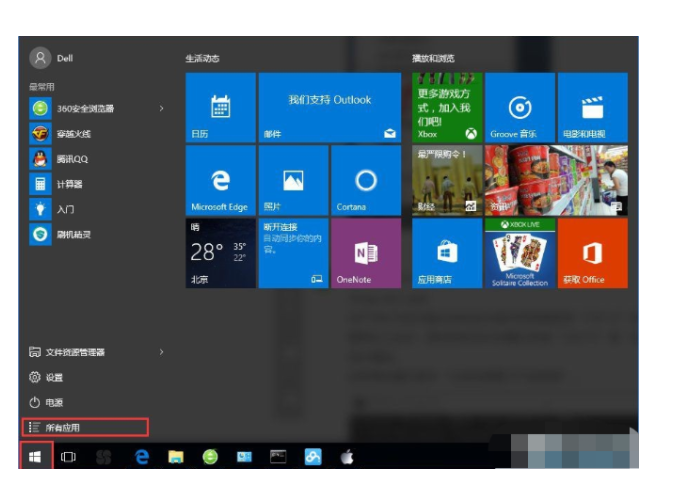
Task: Select 计算器 (Calculator) in the list
Action: [x=70, y=184]
